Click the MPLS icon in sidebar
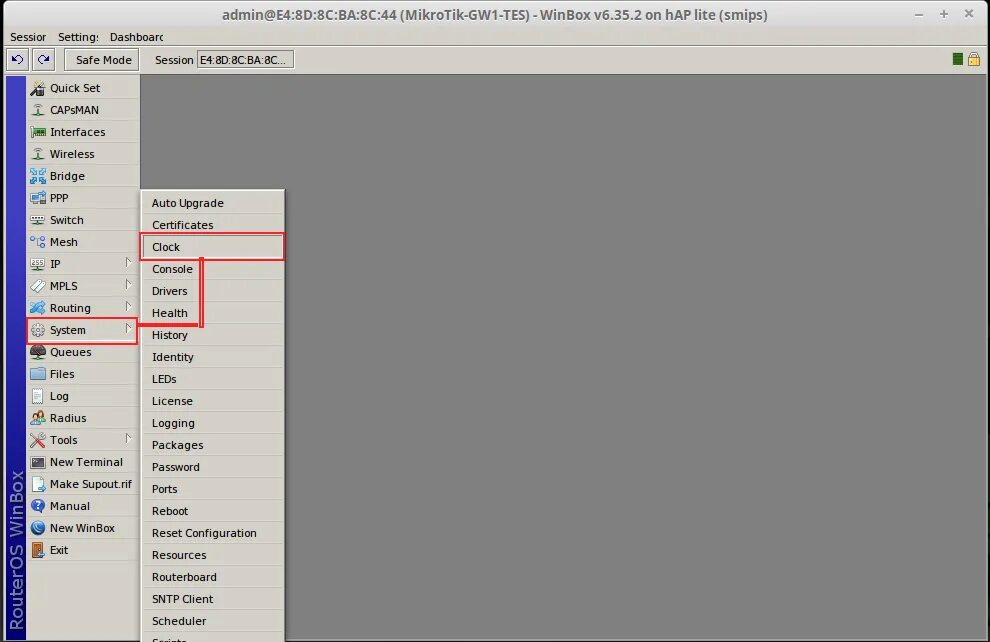The height and width of the screenshot is (642, 990). click(x=38, y=286)
